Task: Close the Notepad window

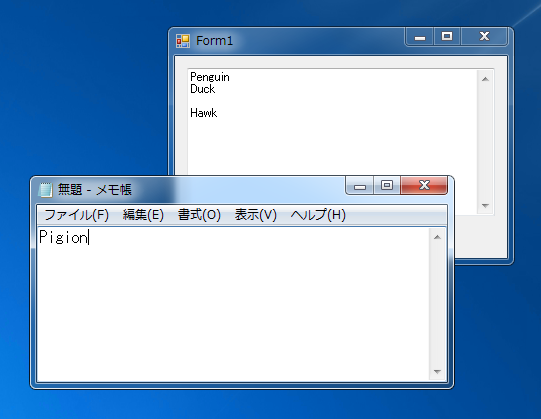Action: pos(424,185)
